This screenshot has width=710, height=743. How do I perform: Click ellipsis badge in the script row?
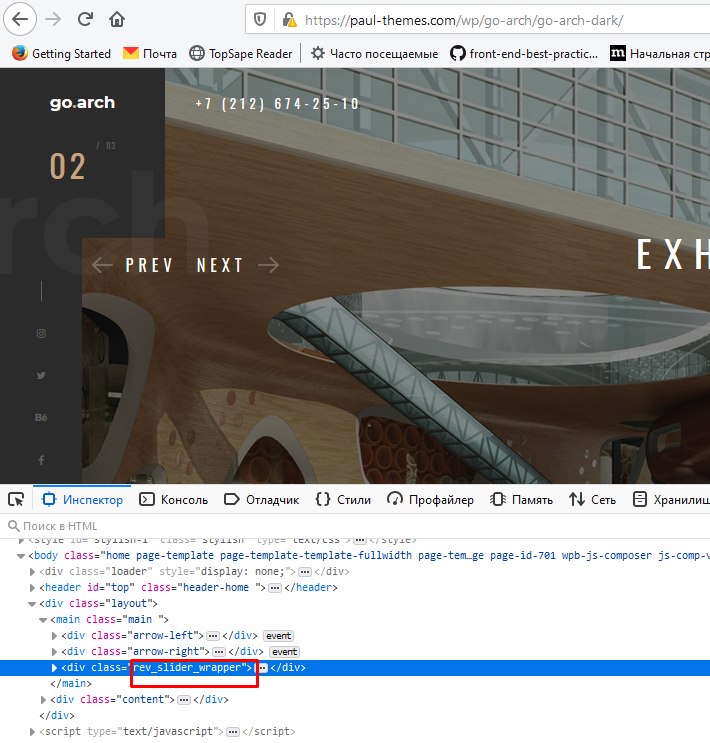(233, 732)
